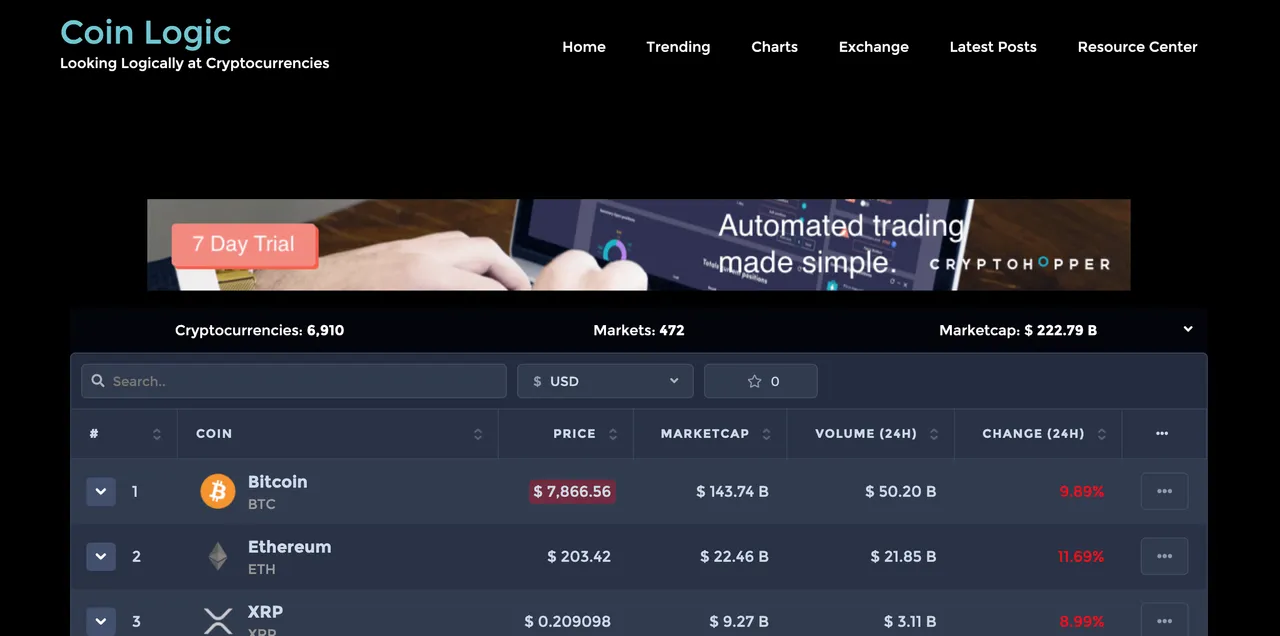1280x636 pixels.
Task: Go to the Trending page
Action: coord(678,47)
